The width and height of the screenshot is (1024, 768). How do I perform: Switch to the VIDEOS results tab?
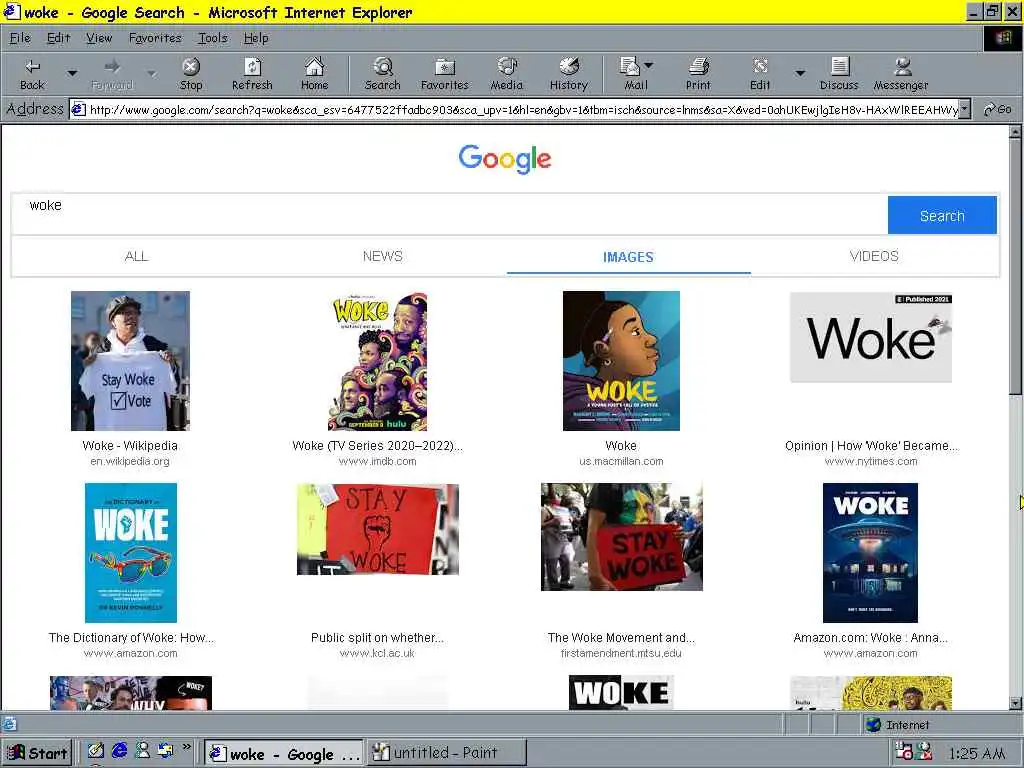874,256
